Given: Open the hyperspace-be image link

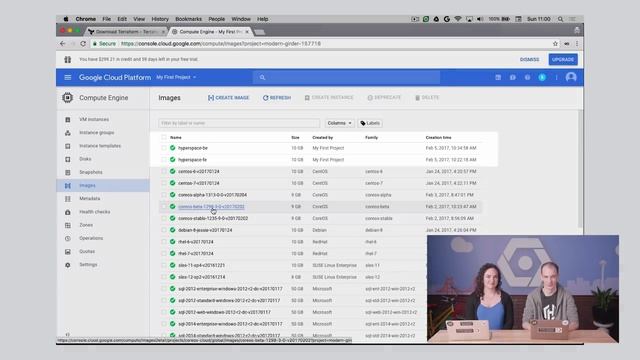Looking at the screenshot, I should (x=193, y=148).
